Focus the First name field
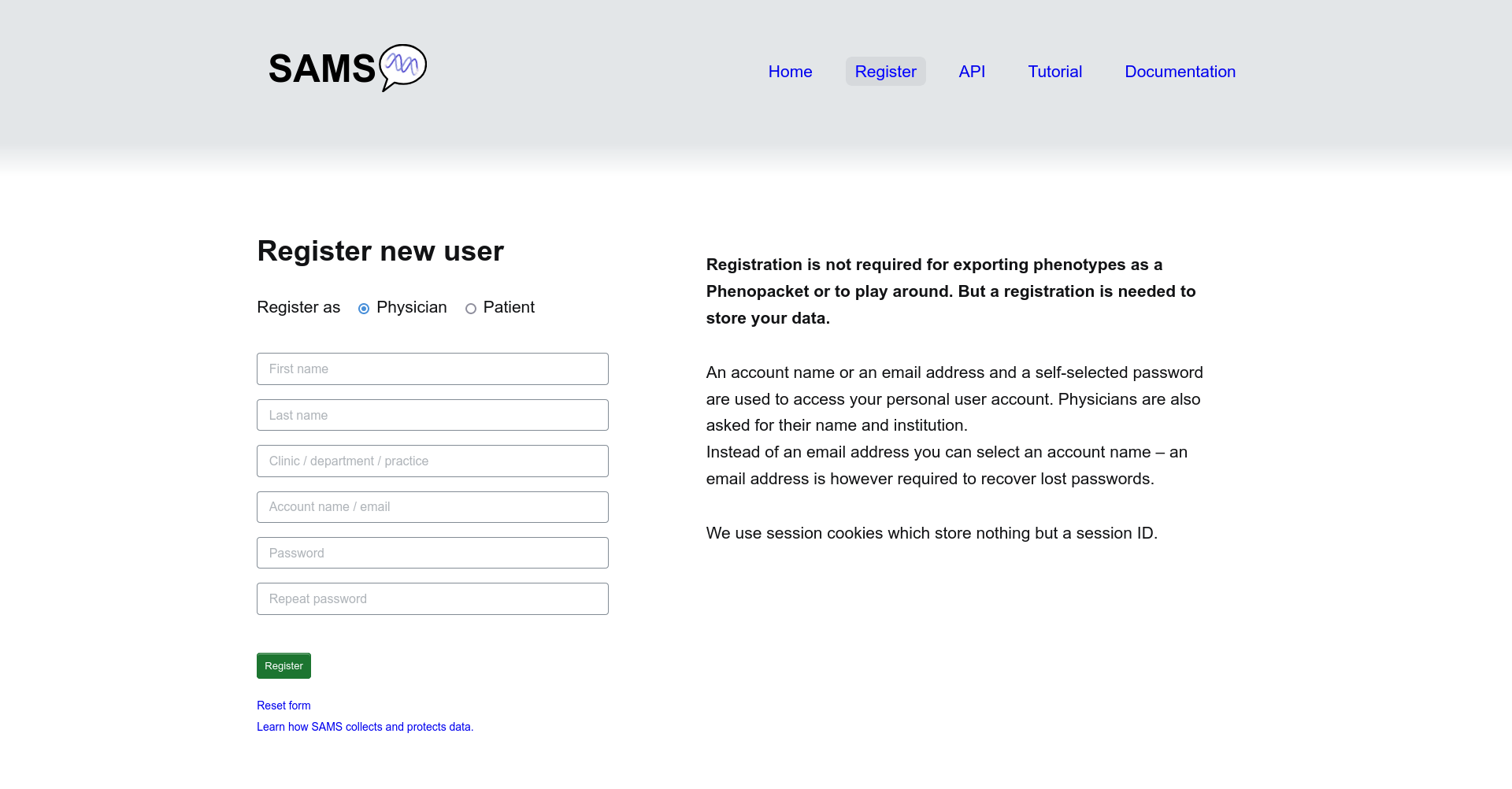The width and height of the screenshot is (1512, 789). 432,369
